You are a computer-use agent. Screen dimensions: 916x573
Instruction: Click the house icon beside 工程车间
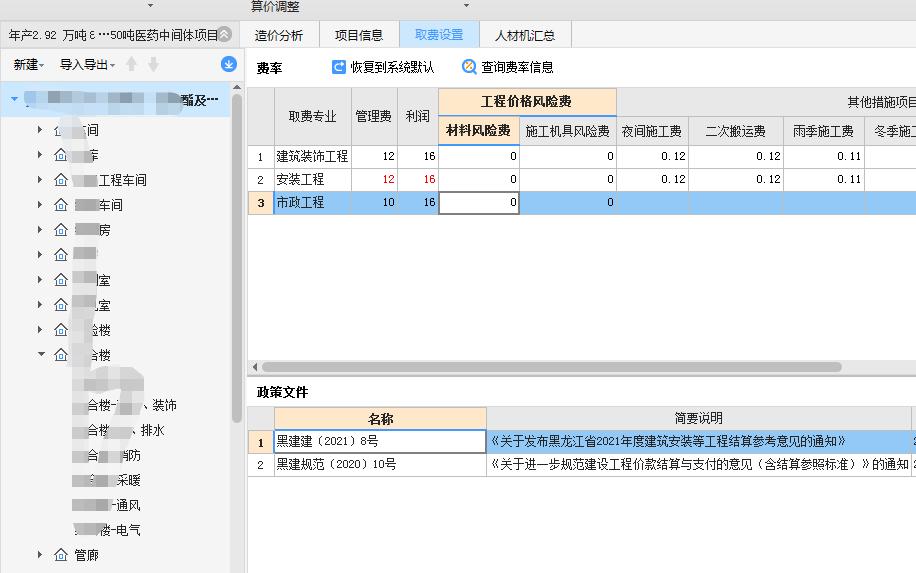(x=61, y=180)
